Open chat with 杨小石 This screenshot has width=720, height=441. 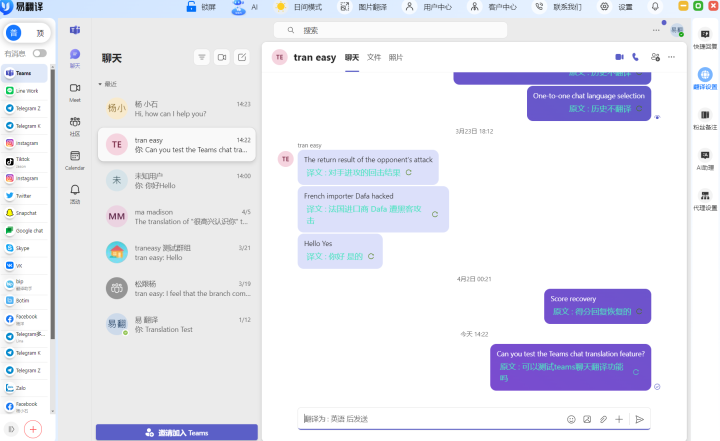[177, 109]
